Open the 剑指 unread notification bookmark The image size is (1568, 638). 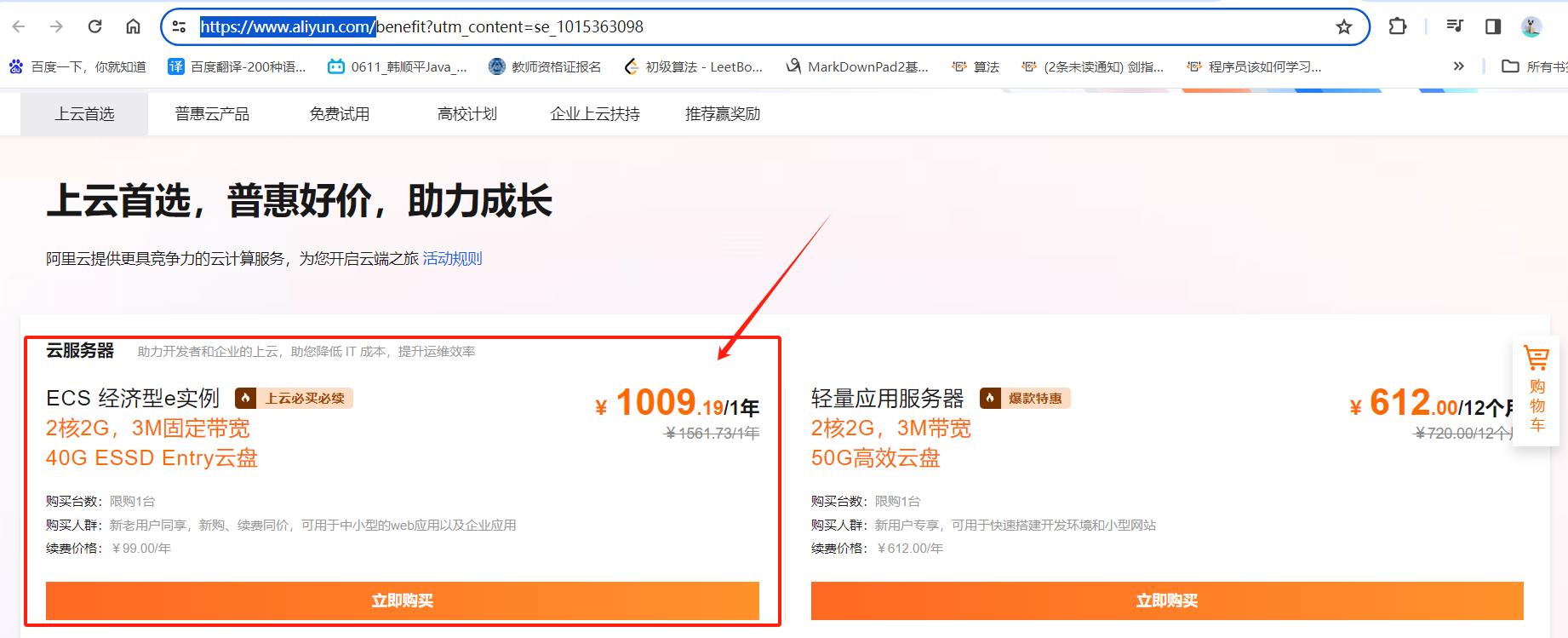(x=1092, y=66)
